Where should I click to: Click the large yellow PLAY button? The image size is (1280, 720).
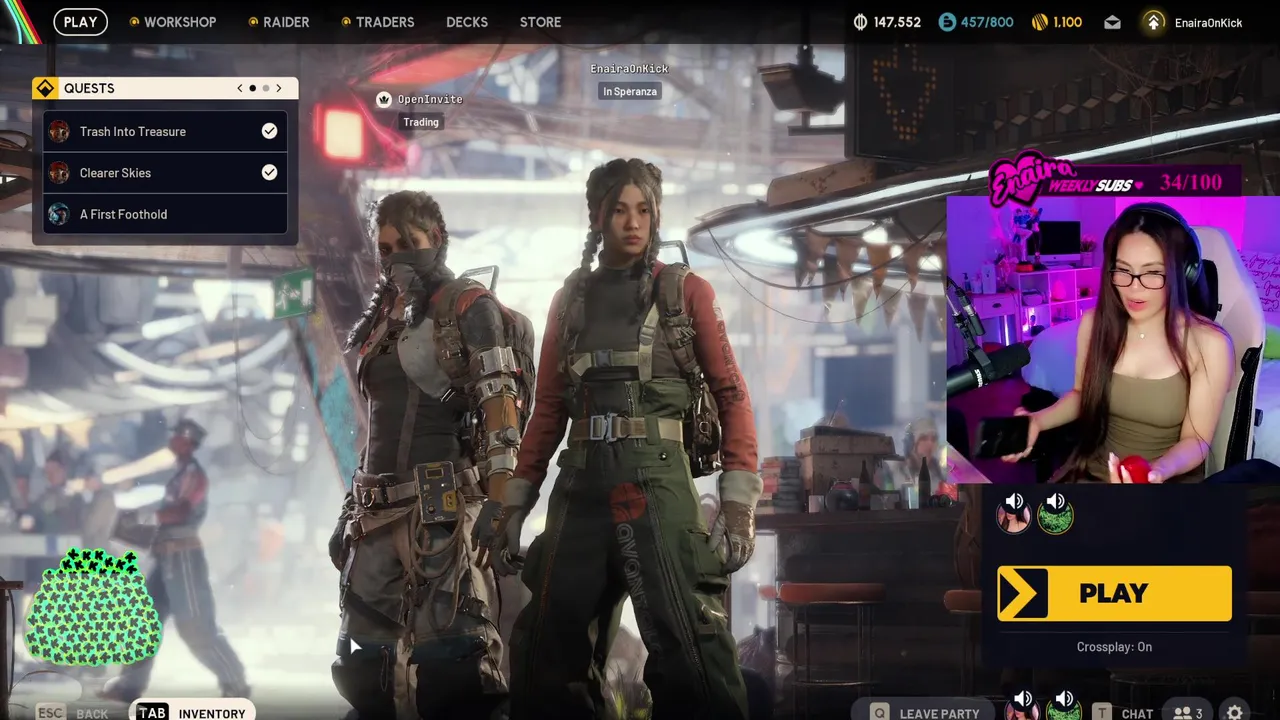pyautogui.click(x=1114, y=593)
